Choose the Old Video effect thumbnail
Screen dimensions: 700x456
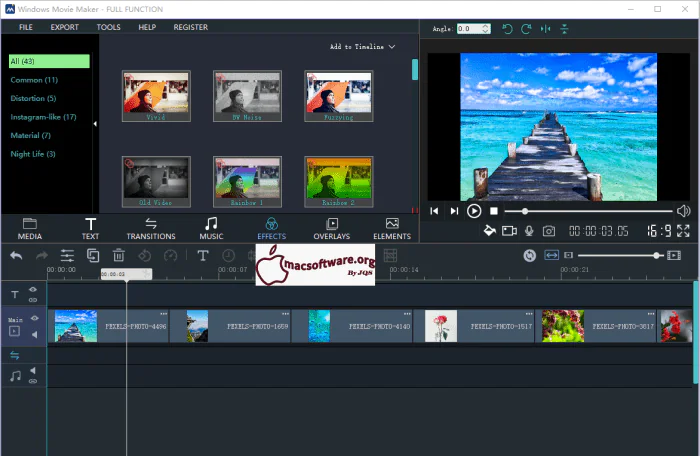point(156,181)
